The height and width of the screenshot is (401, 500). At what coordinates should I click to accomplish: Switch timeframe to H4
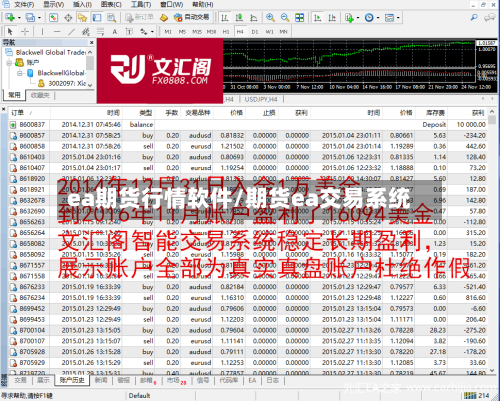[240, 32]
